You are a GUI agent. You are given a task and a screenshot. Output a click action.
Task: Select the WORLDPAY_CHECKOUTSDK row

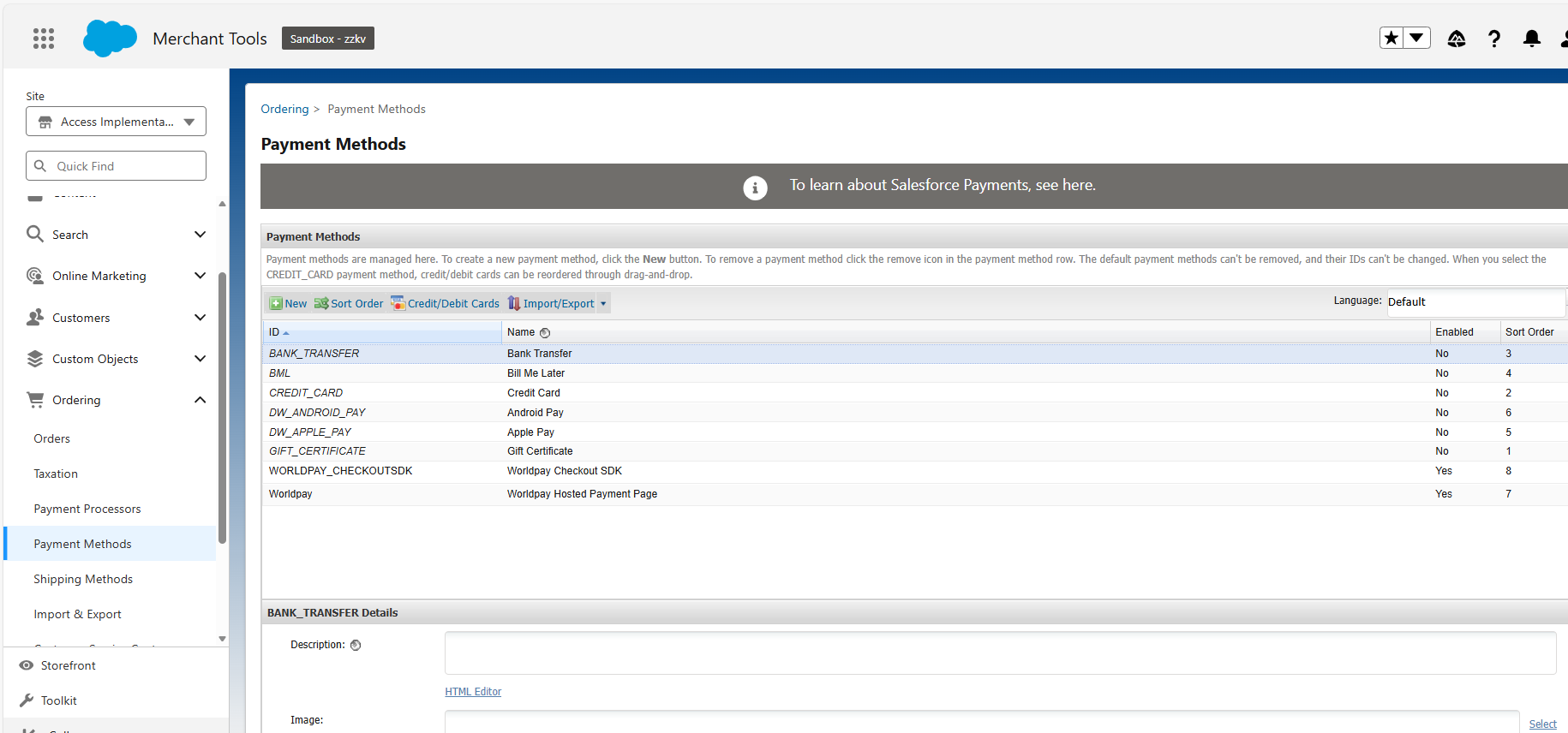[915, 471]
